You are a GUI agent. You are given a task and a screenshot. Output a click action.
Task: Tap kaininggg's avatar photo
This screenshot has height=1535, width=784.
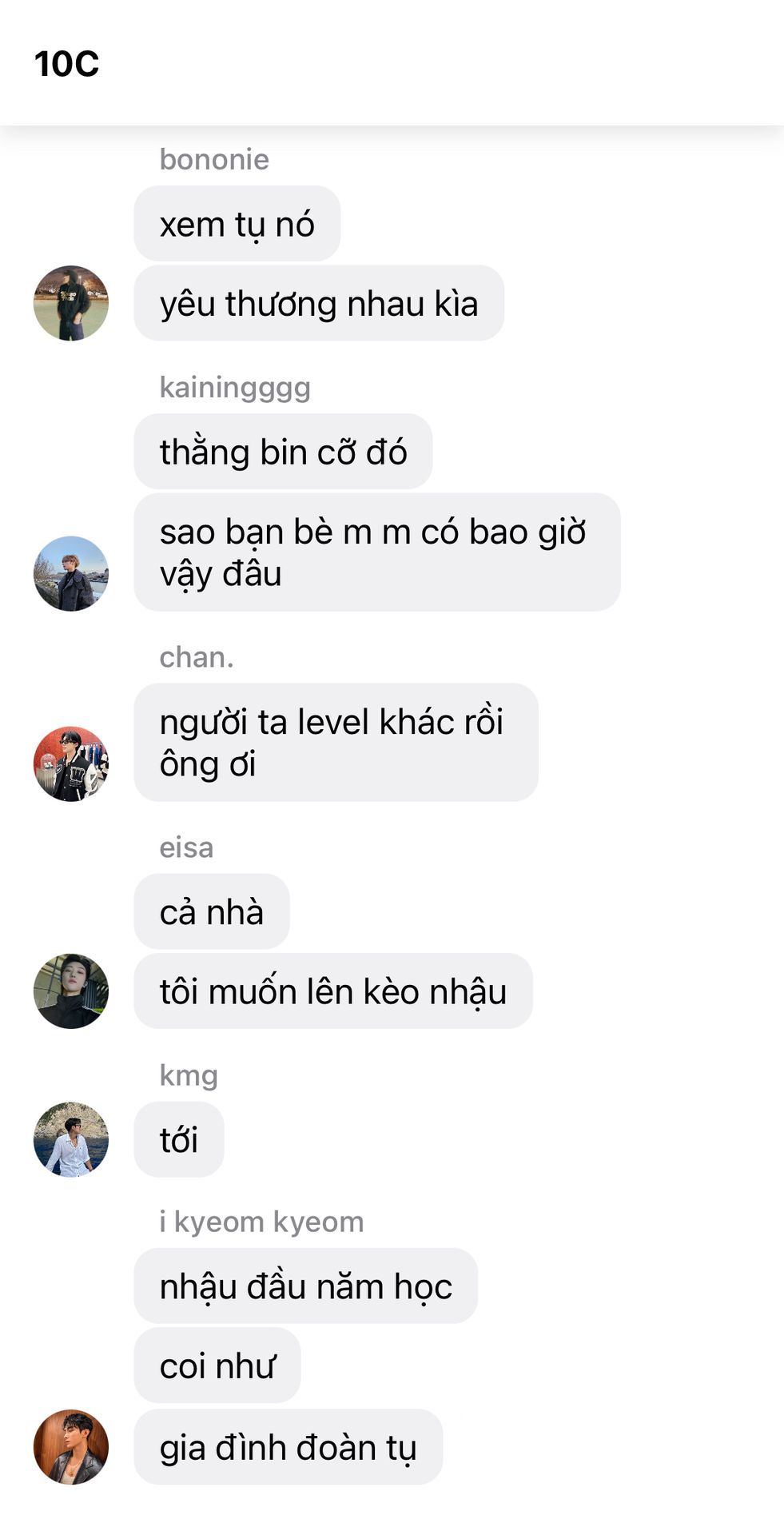point(71,573)
